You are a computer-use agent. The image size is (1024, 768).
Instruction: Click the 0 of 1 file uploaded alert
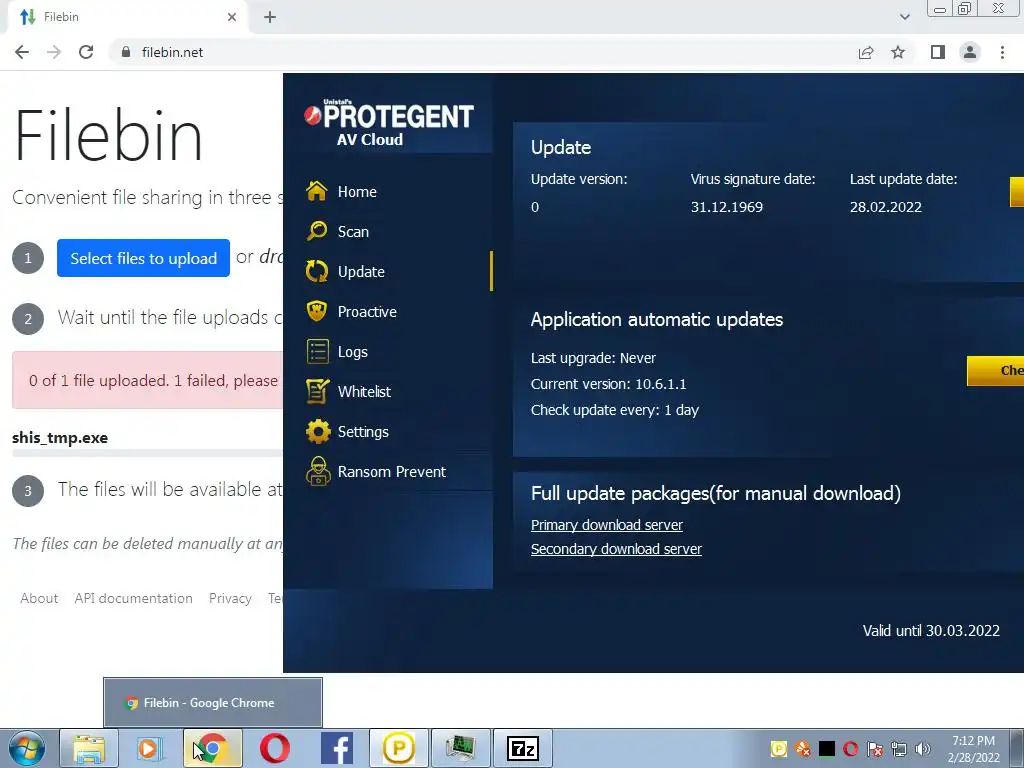(x=148, y=380)
